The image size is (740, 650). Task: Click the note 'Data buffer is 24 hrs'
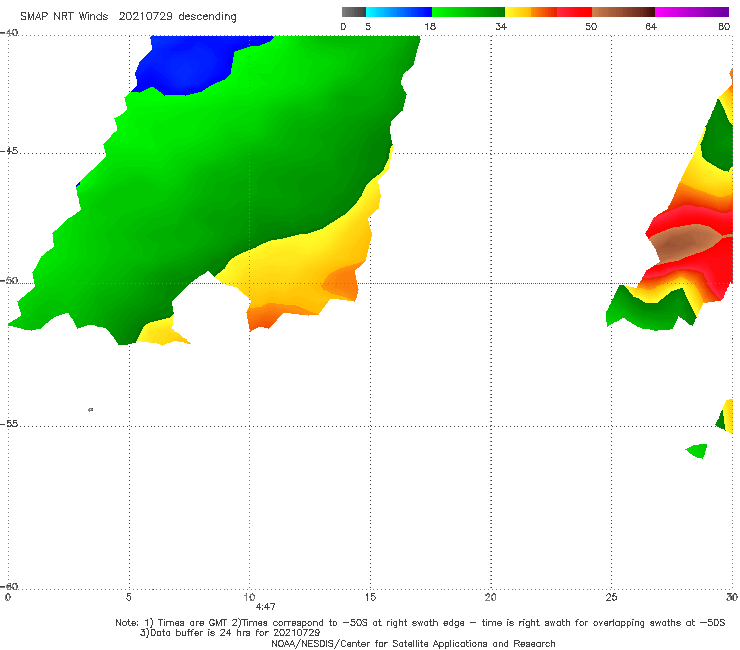201,633
